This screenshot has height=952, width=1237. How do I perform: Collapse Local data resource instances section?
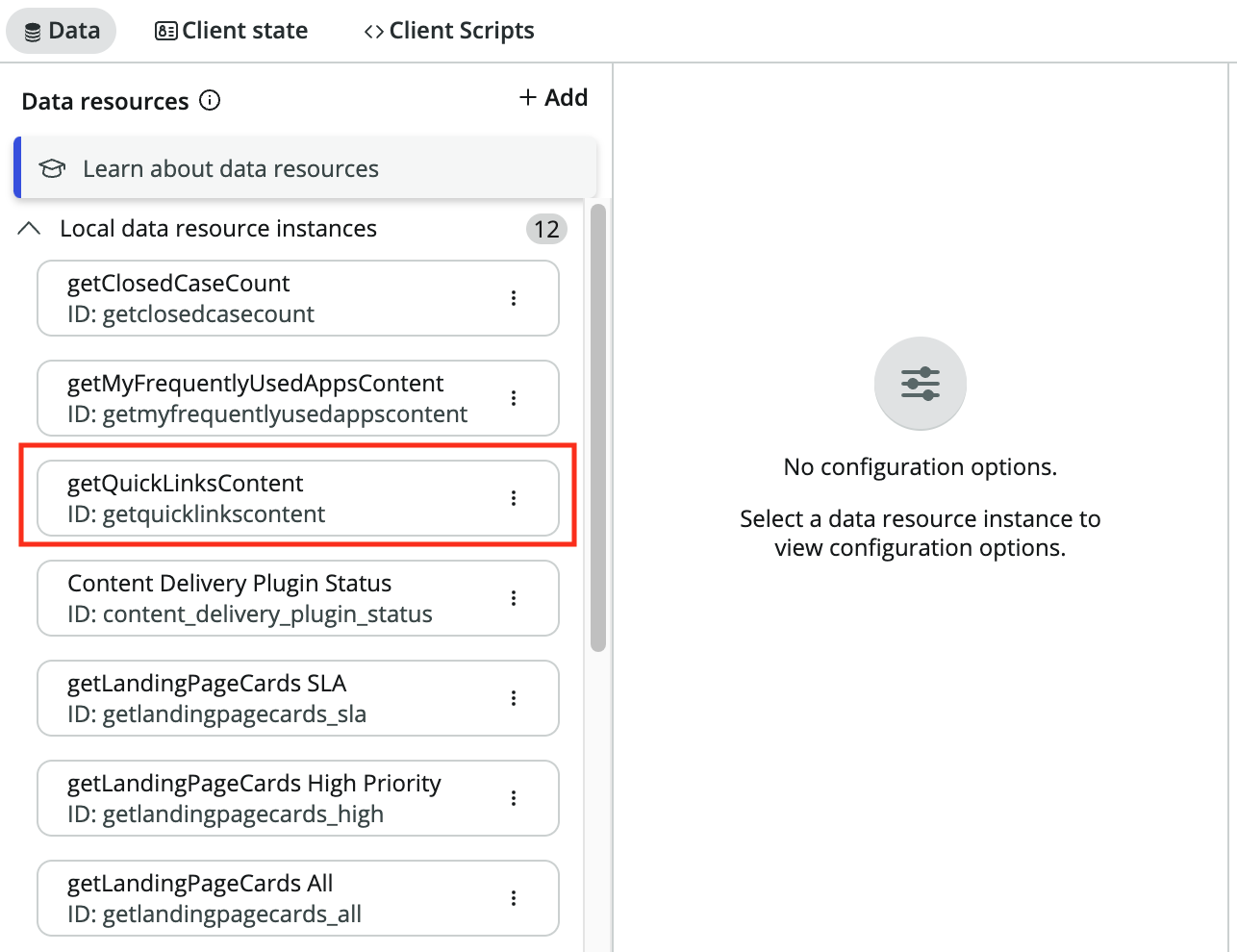[x=30, y=229]
